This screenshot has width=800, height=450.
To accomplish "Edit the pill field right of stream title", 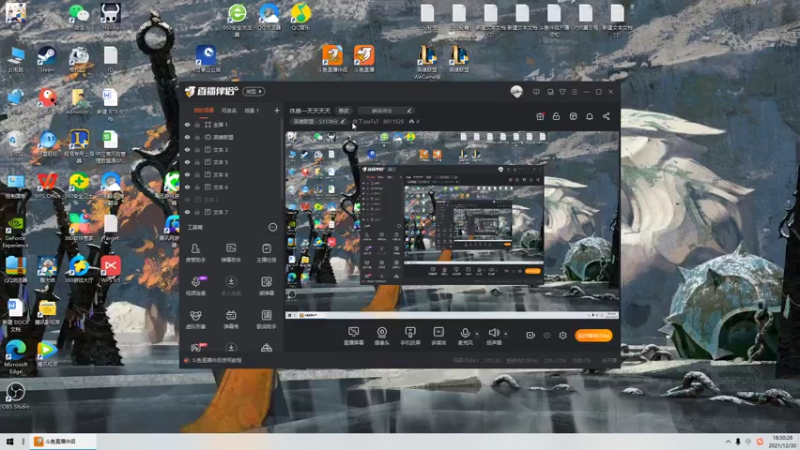I will (386, 110).
